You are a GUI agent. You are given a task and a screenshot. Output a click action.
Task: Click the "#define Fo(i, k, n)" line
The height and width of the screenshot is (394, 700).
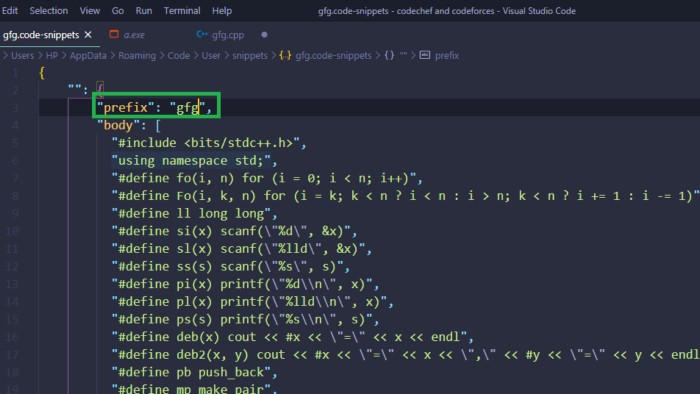click(405, 196)
